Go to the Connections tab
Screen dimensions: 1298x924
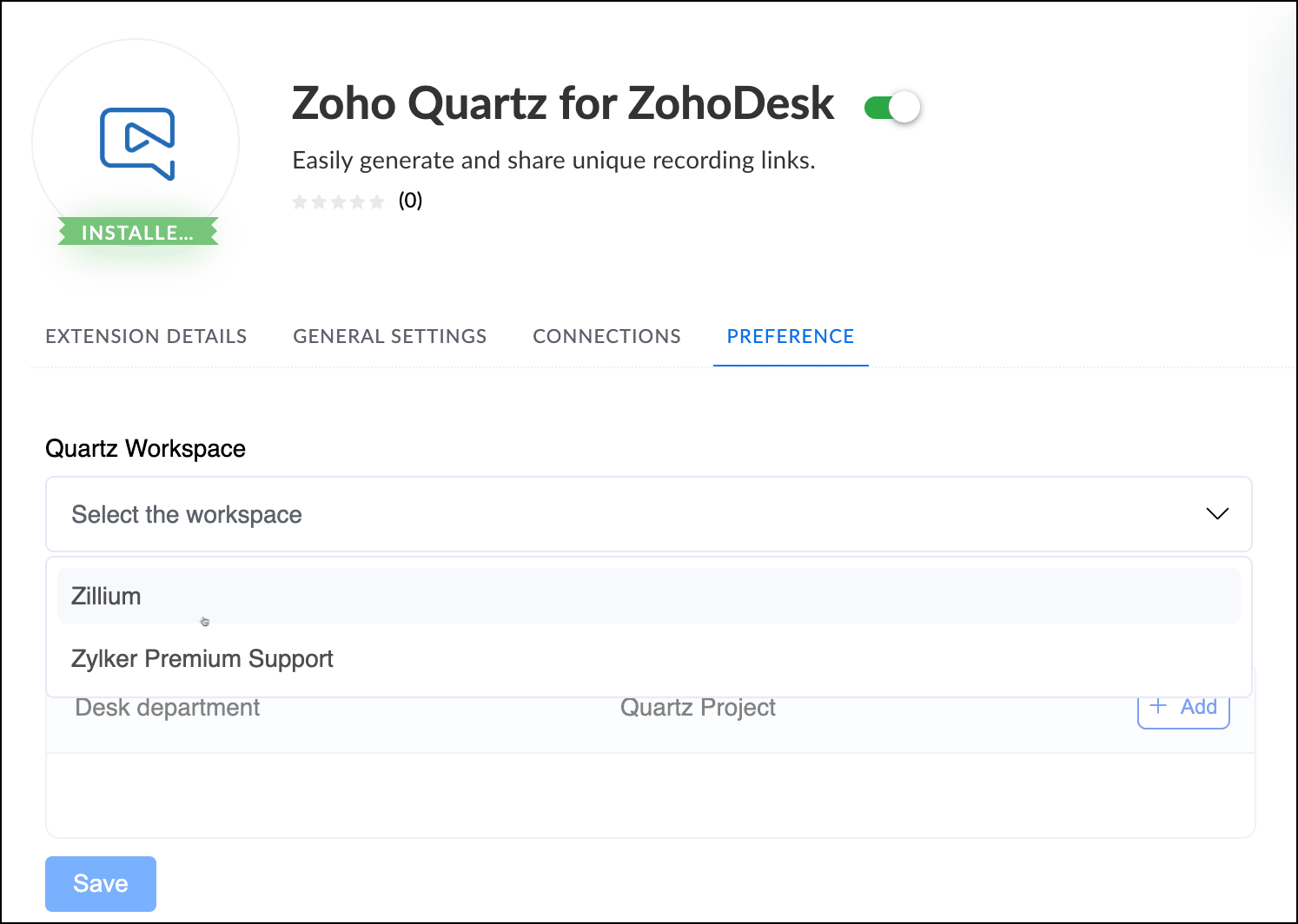pyautogui.click(x=606, y=337)
